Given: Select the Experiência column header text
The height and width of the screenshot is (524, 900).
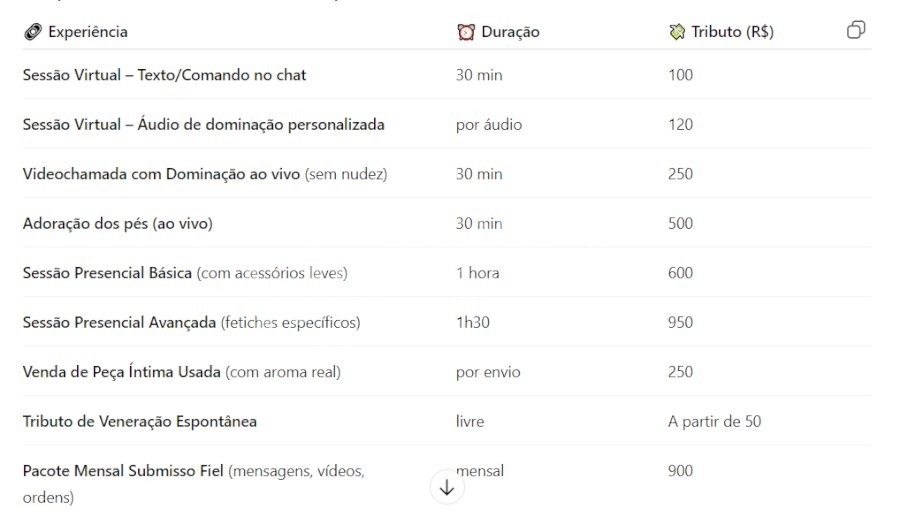Looking at the screenshot, I should tap(88, 32).
